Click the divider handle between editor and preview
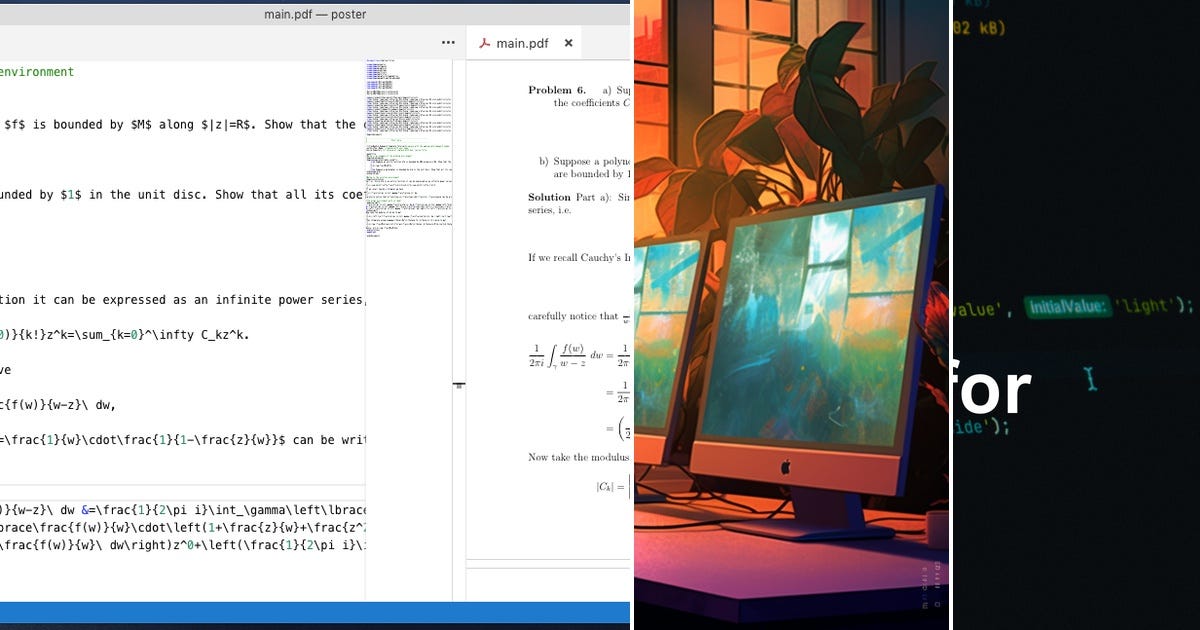This screenshot has height=630, width=1200. tap(460, 385)
